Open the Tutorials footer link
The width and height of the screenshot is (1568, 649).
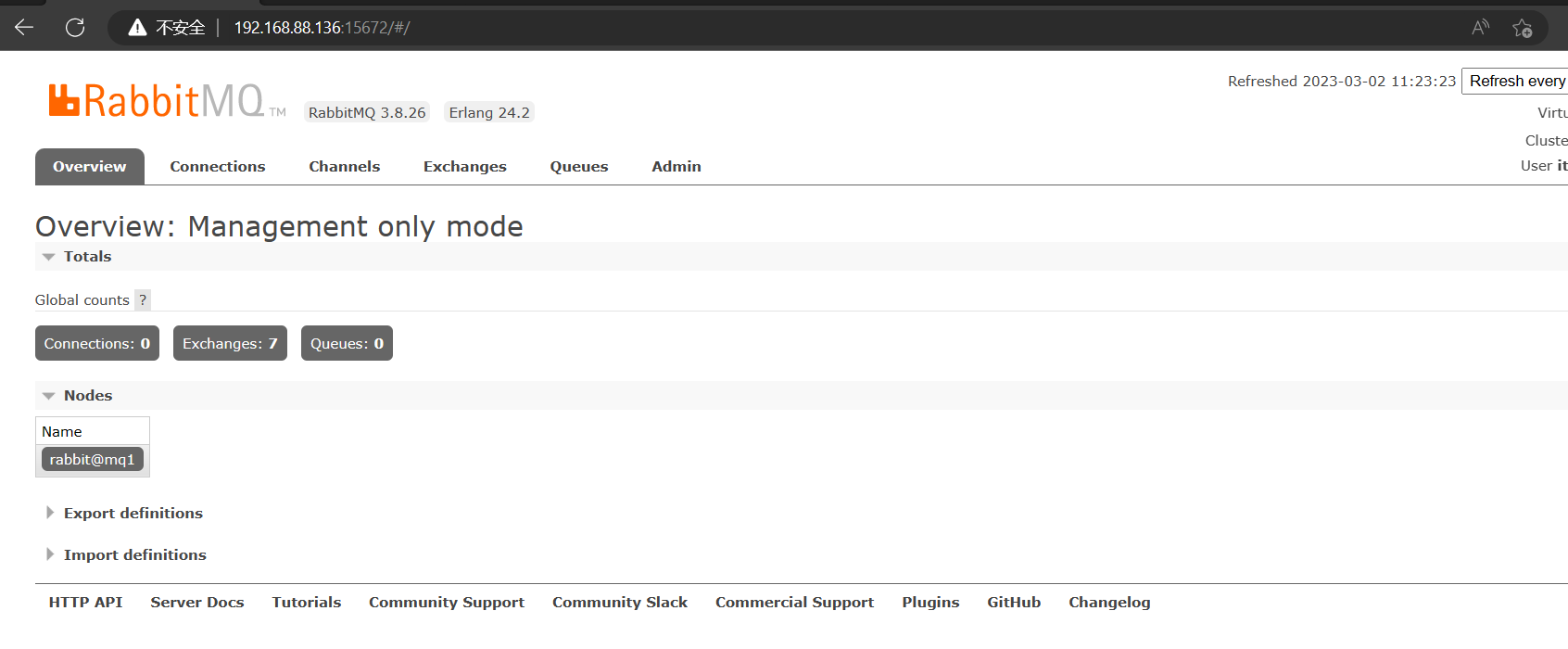point(307,603)
